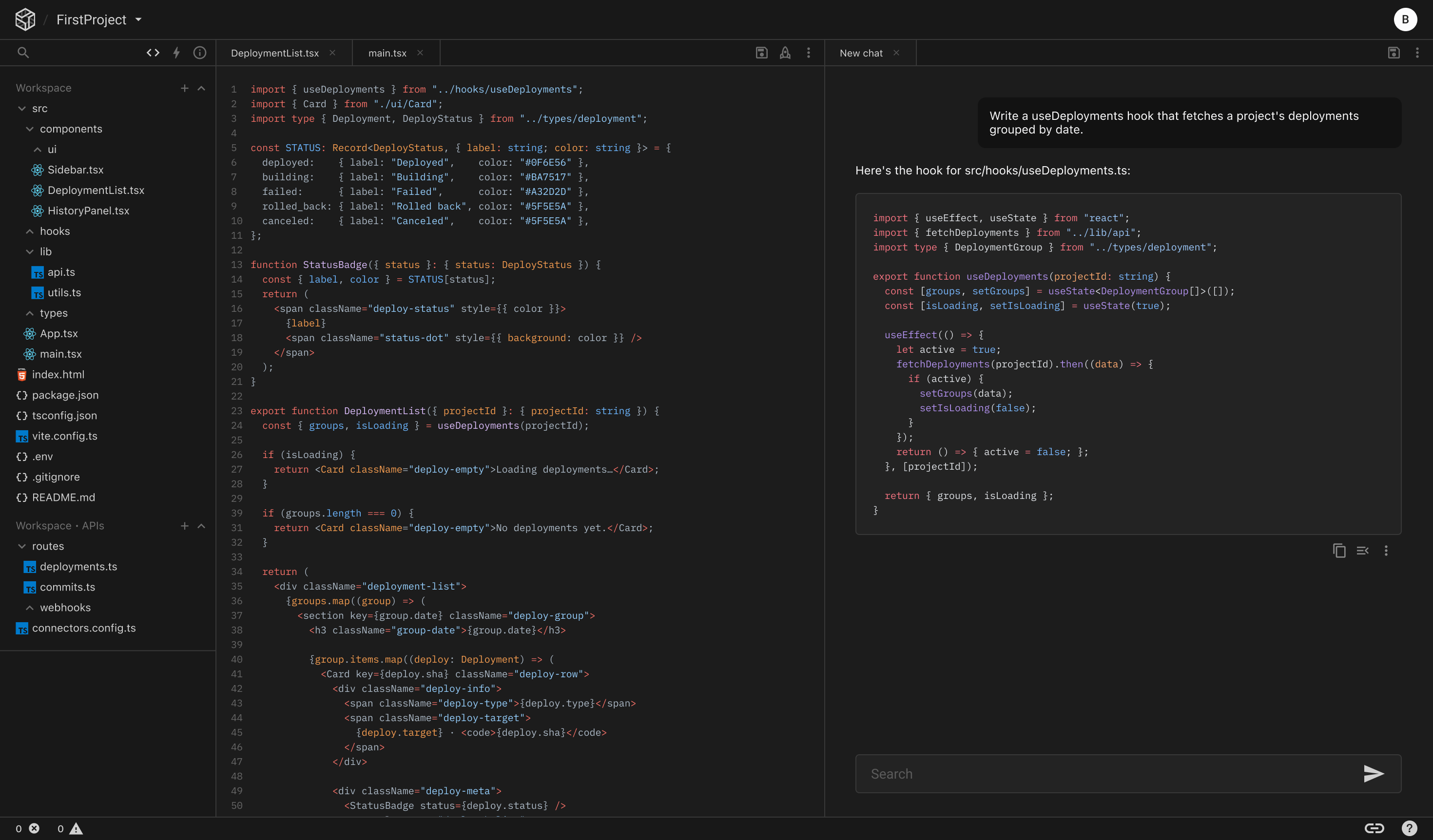Open the user avatar B
The width and height of the screenshot is (1433, 840).
(1405, 19)
